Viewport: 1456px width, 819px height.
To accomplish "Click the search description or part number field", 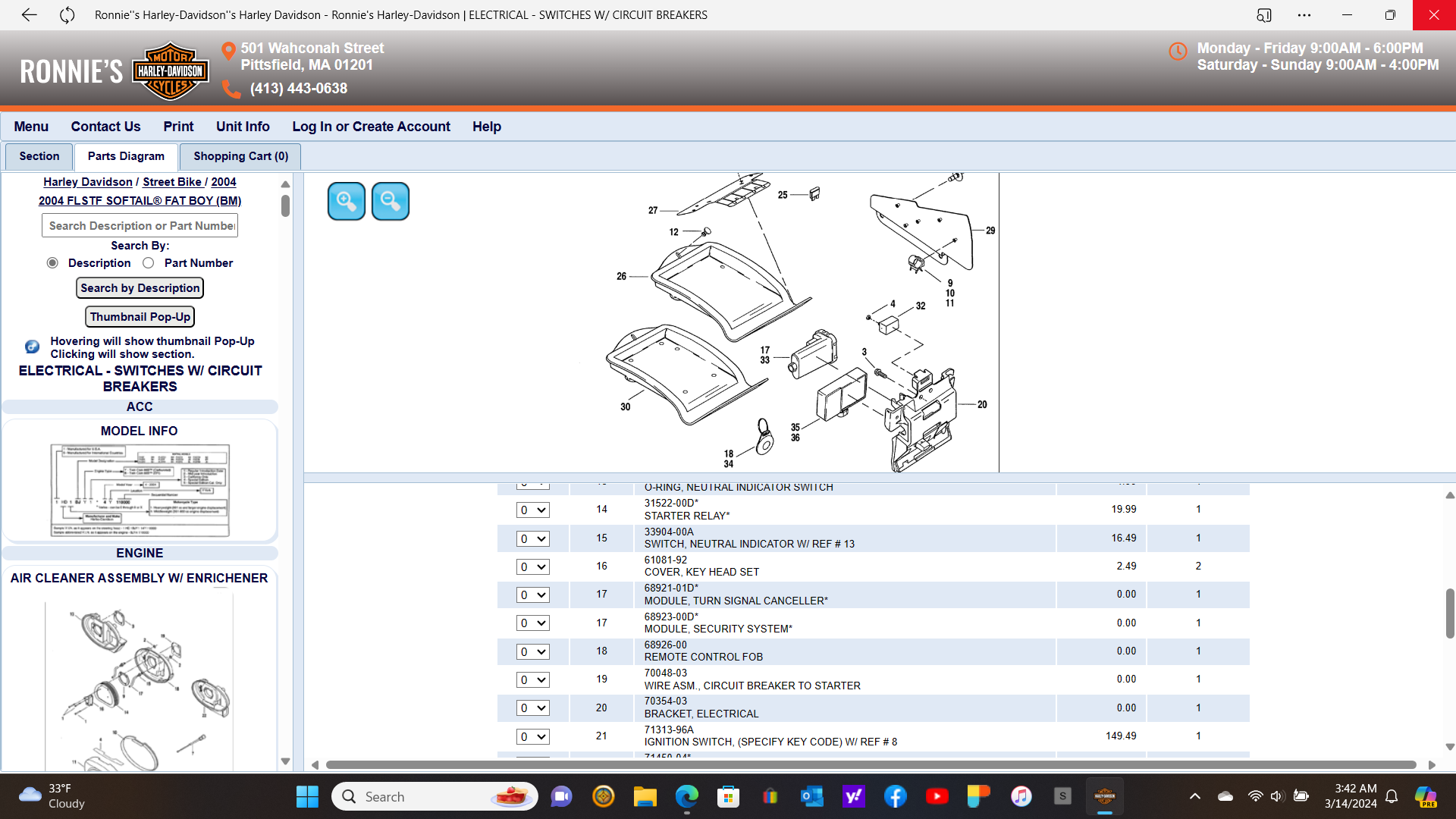I will point(140,226).
